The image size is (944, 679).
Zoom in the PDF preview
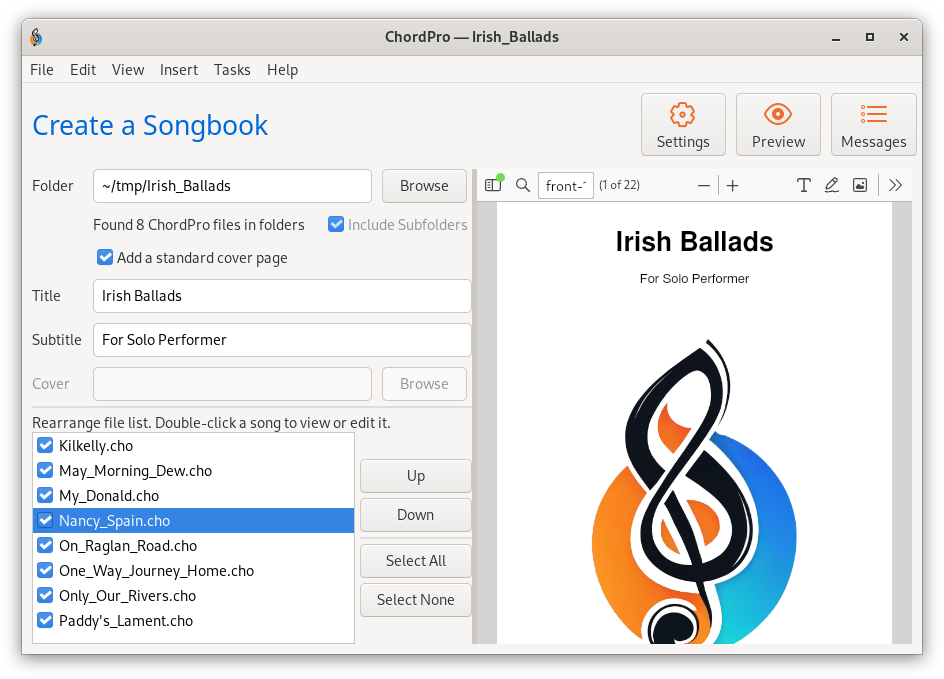(733, 185)
